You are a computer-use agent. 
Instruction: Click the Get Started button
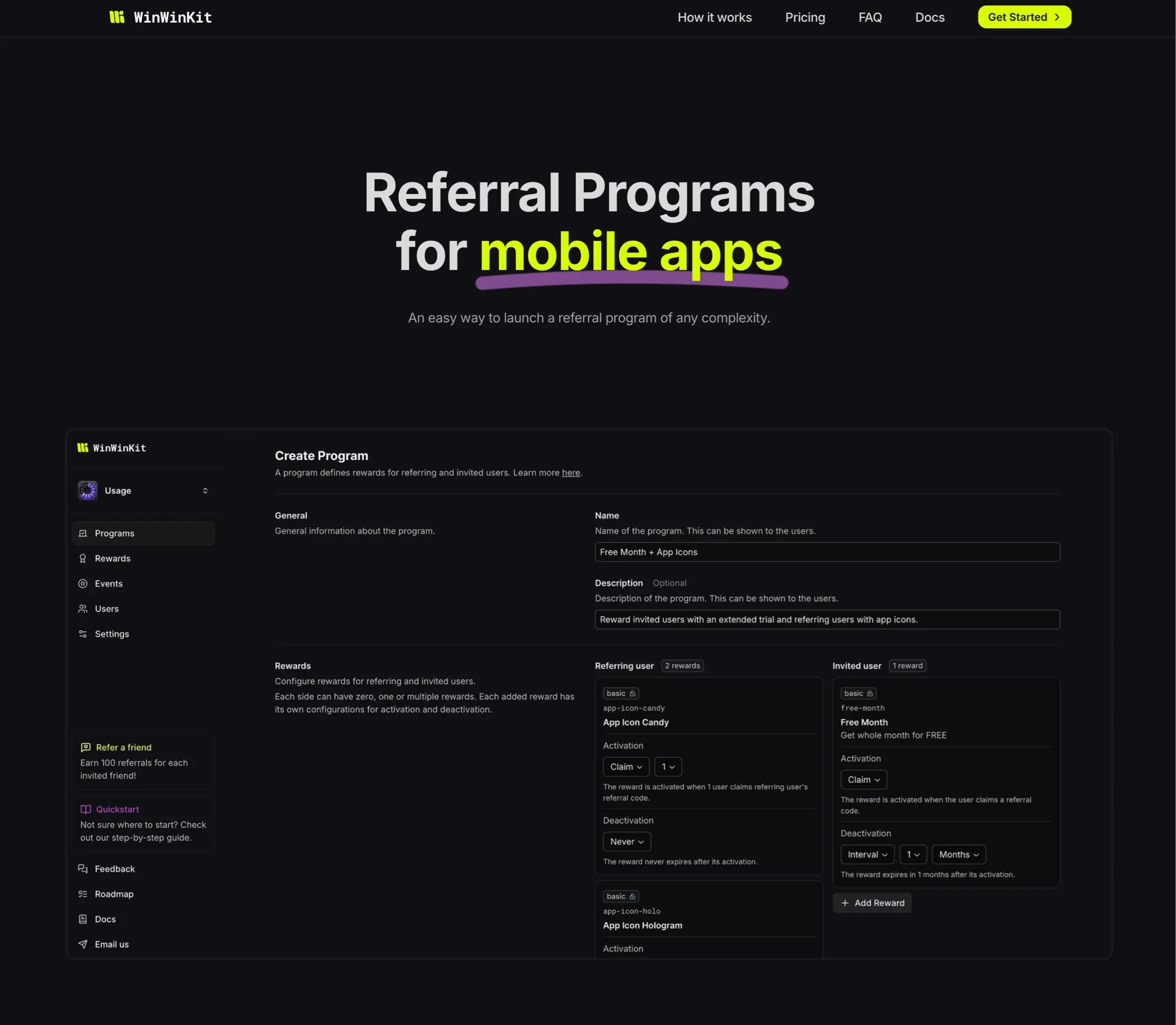(1024, 17)
